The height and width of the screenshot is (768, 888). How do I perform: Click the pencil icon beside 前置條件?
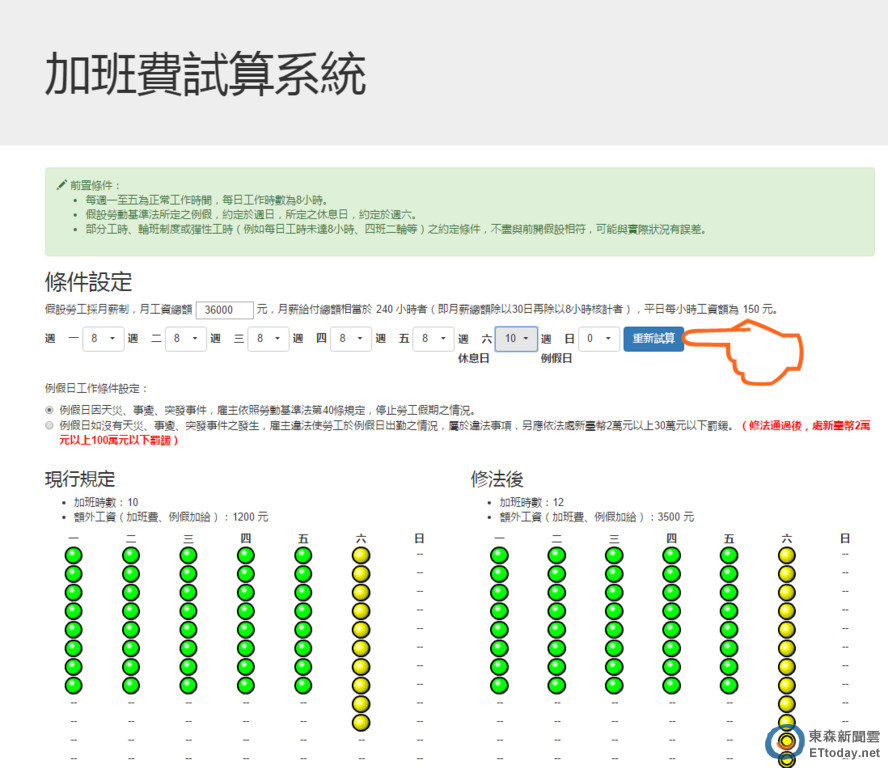click(x=61, y=185)
